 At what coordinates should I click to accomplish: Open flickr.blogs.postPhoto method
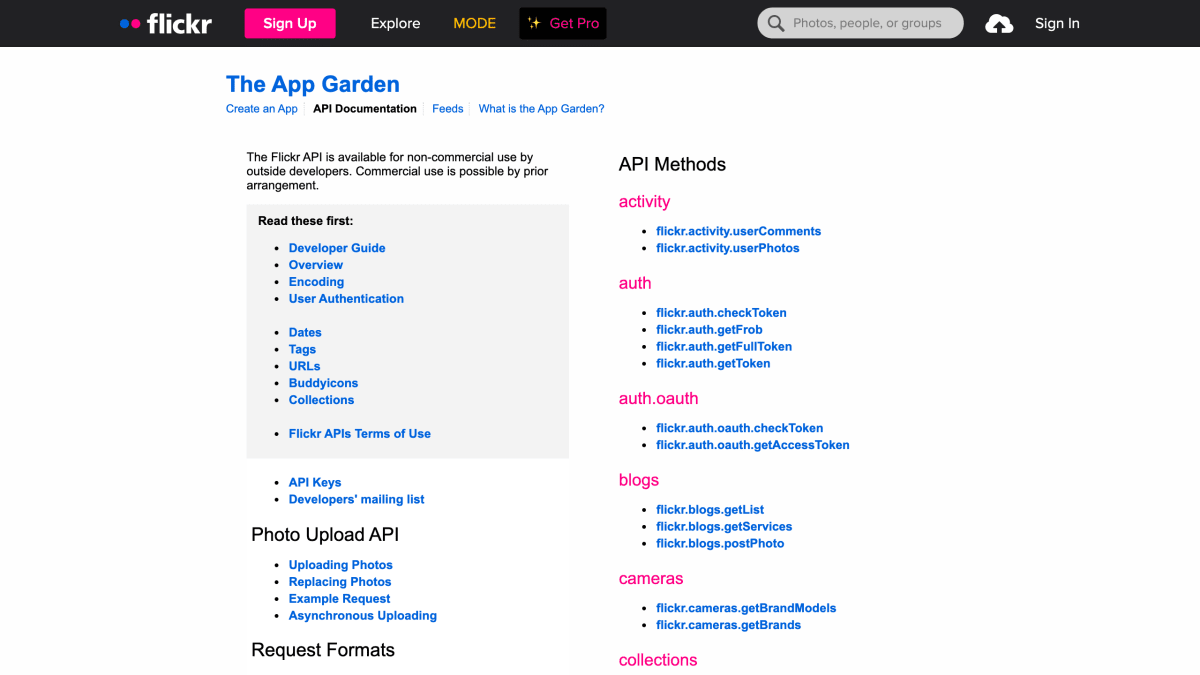(720, 544)
